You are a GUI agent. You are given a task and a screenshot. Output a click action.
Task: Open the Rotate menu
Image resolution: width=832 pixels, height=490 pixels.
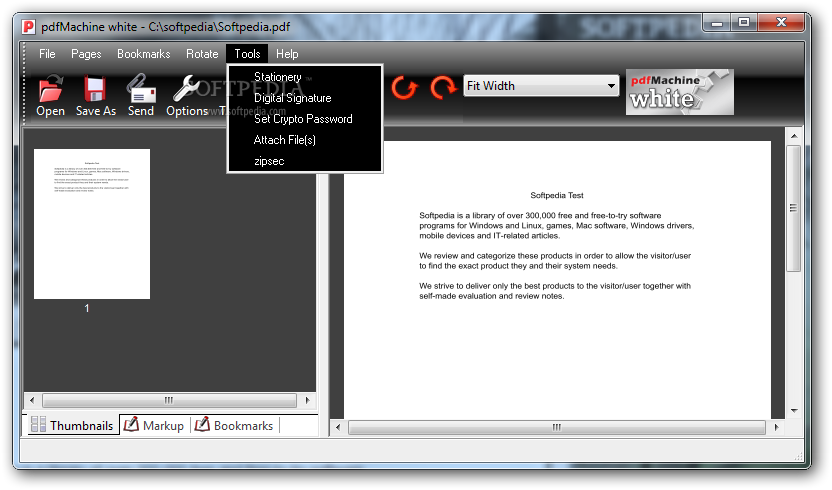tap(202, 54)
